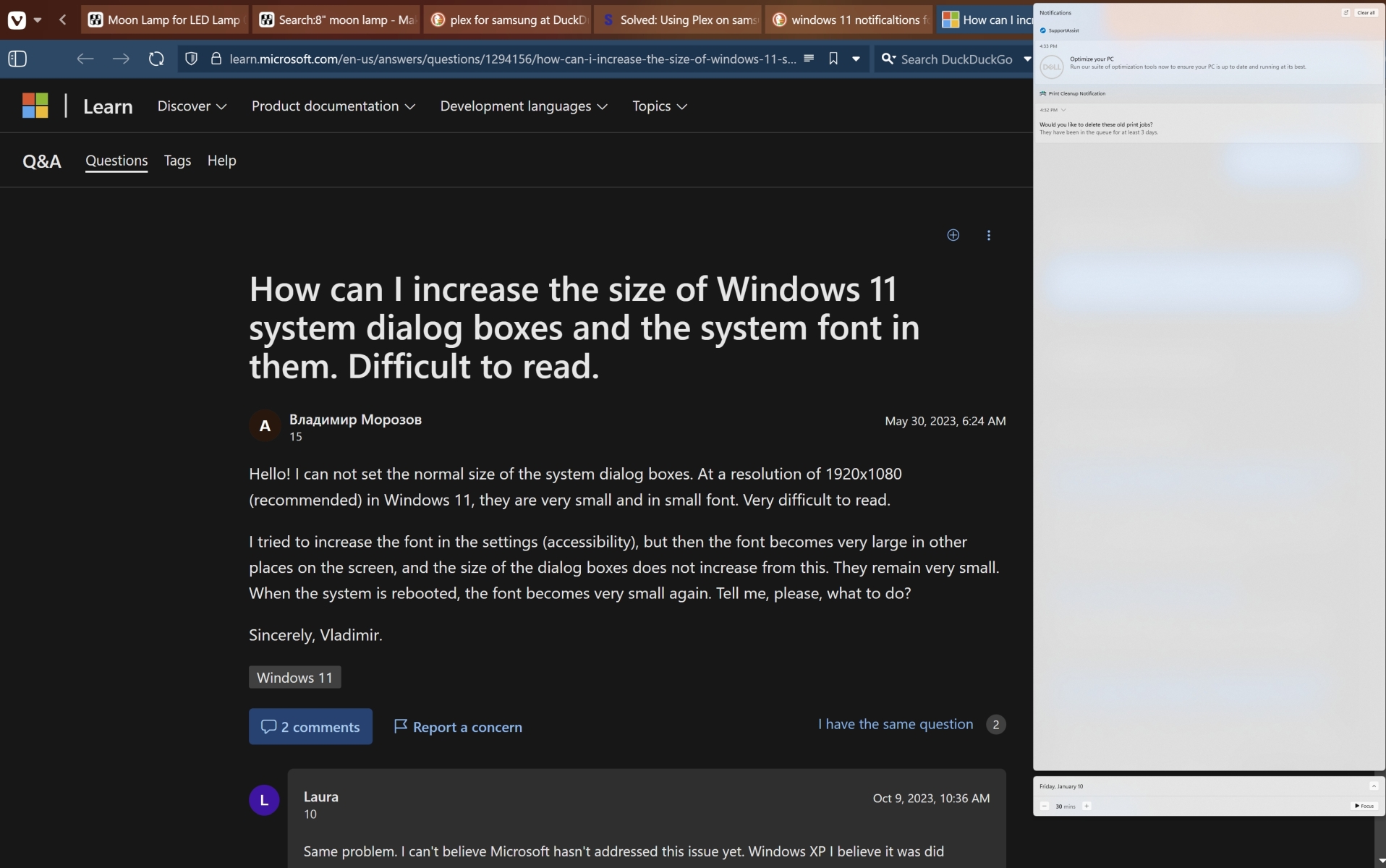Click I have the same question
Screen dimensions: 1386x868
[x=896, y=724]
